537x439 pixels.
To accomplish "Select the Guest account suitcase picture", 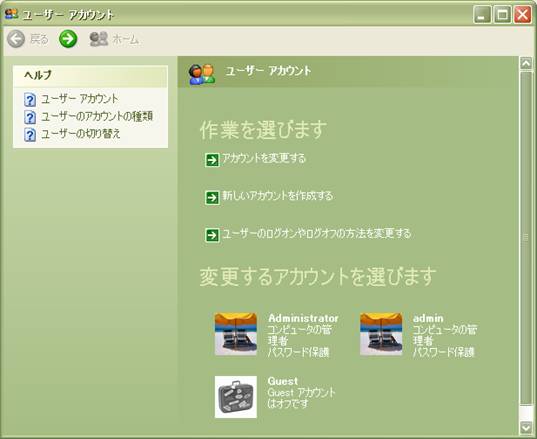I will [x=236, y=397].
